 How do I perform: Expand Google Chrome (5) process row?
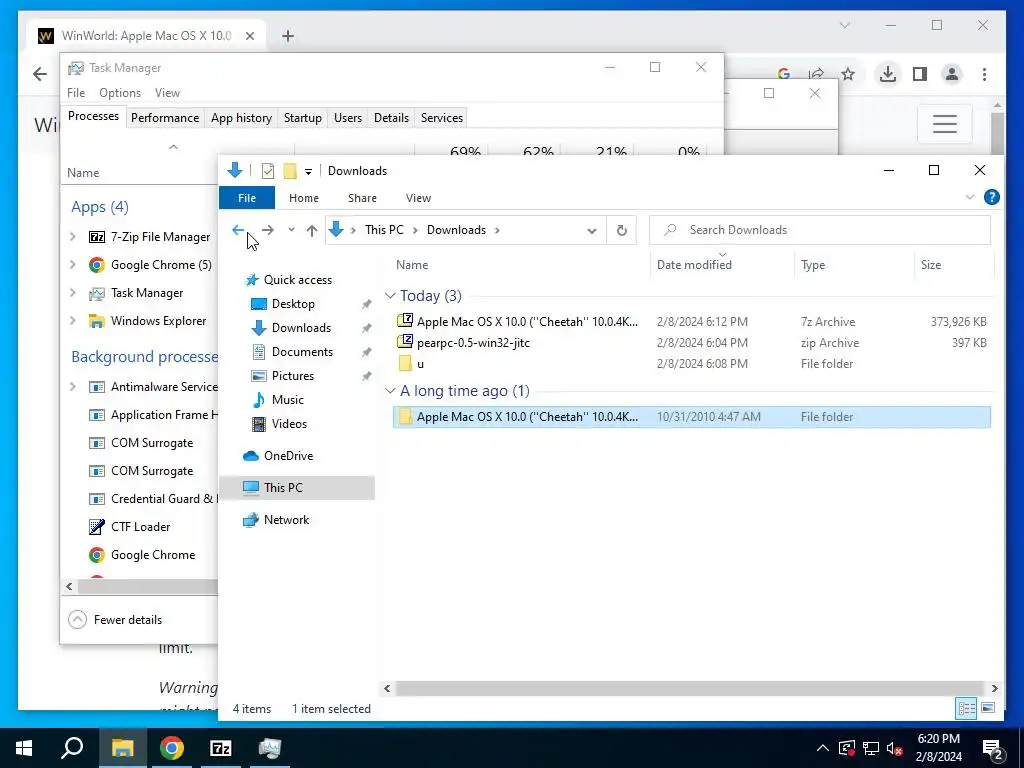pyautogui.click(x=72, y=265)
